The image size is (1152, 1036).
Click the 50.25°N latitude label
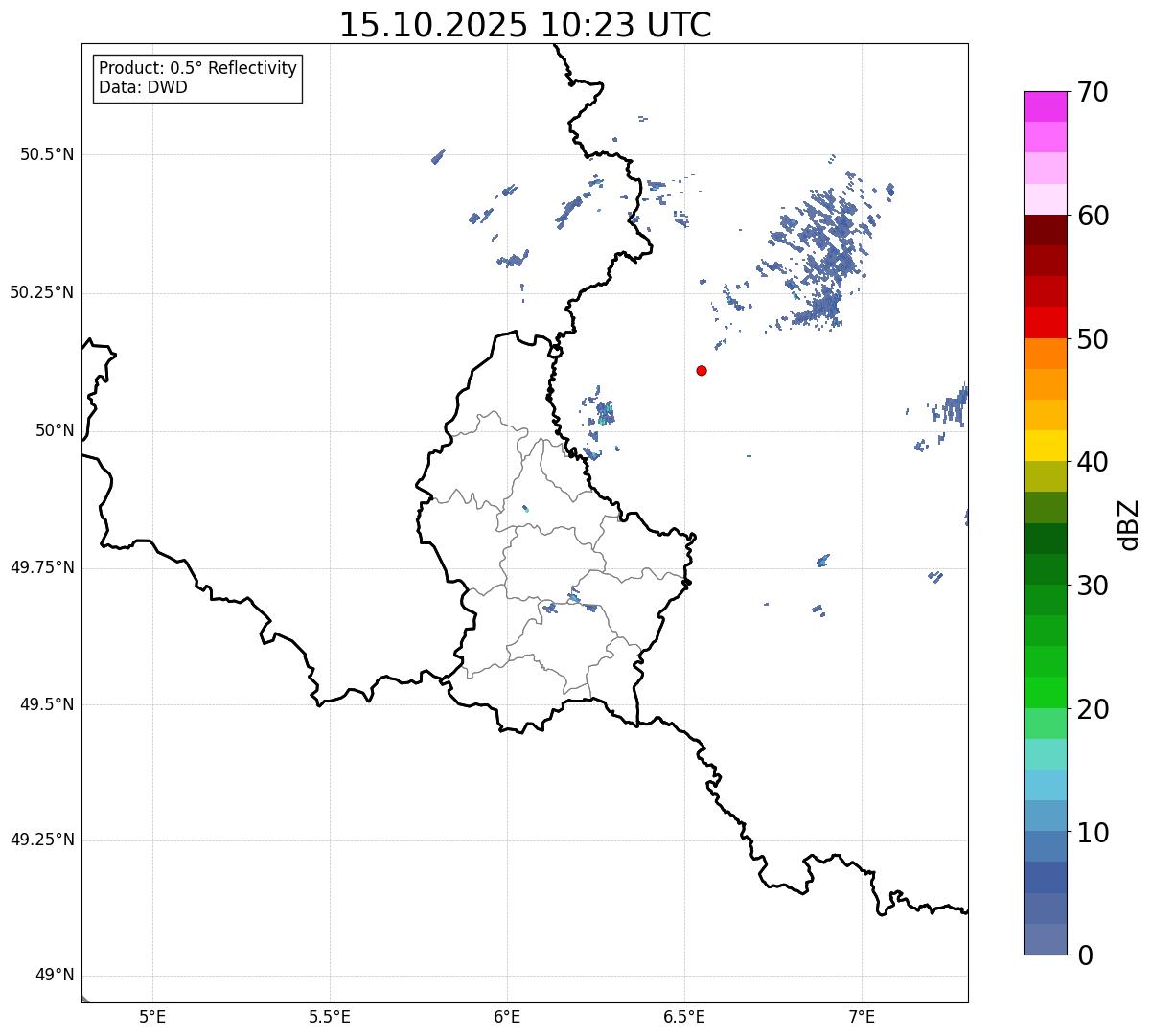pyautogui.click(x=42, y=292)
